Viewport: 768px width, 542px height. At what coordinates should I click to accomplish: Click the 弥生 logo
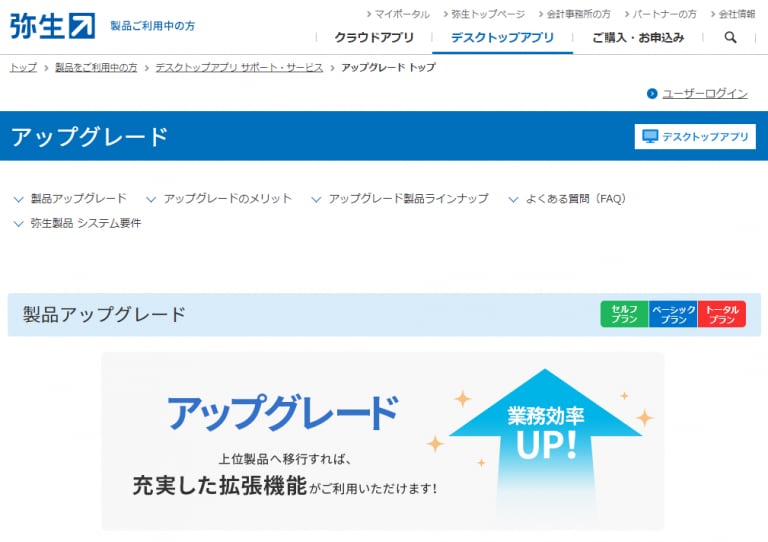click(52, 25)
